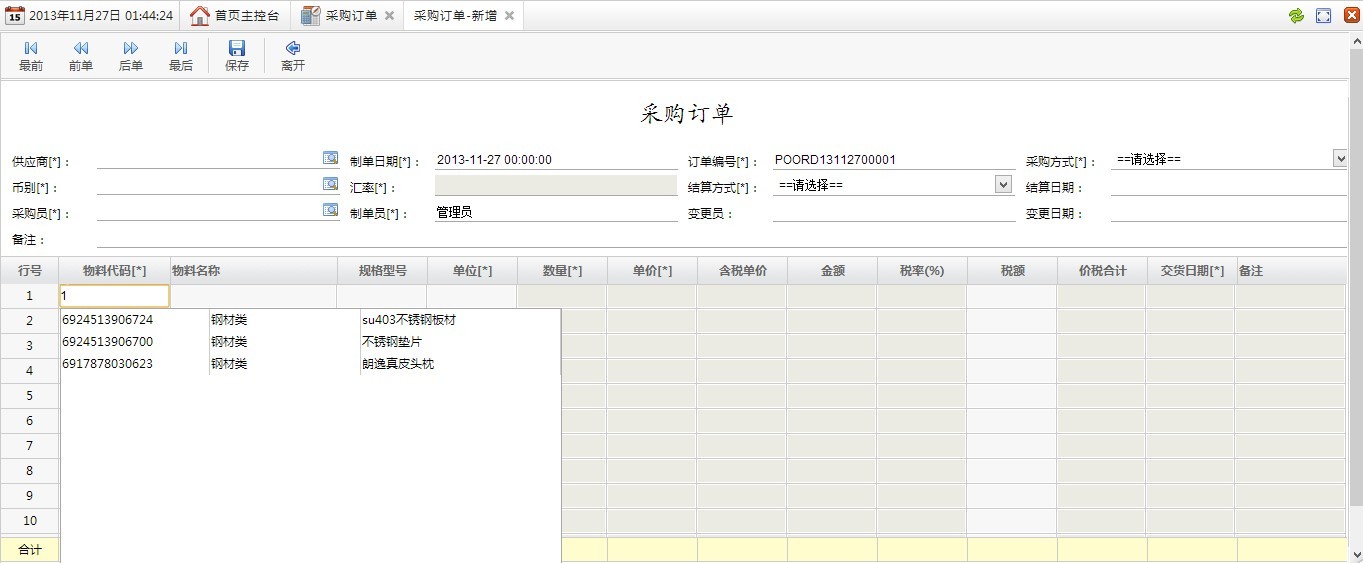Click the close icon at far top right
The width and height of the screenshot is (1363, 563).
pos(1350,16)
